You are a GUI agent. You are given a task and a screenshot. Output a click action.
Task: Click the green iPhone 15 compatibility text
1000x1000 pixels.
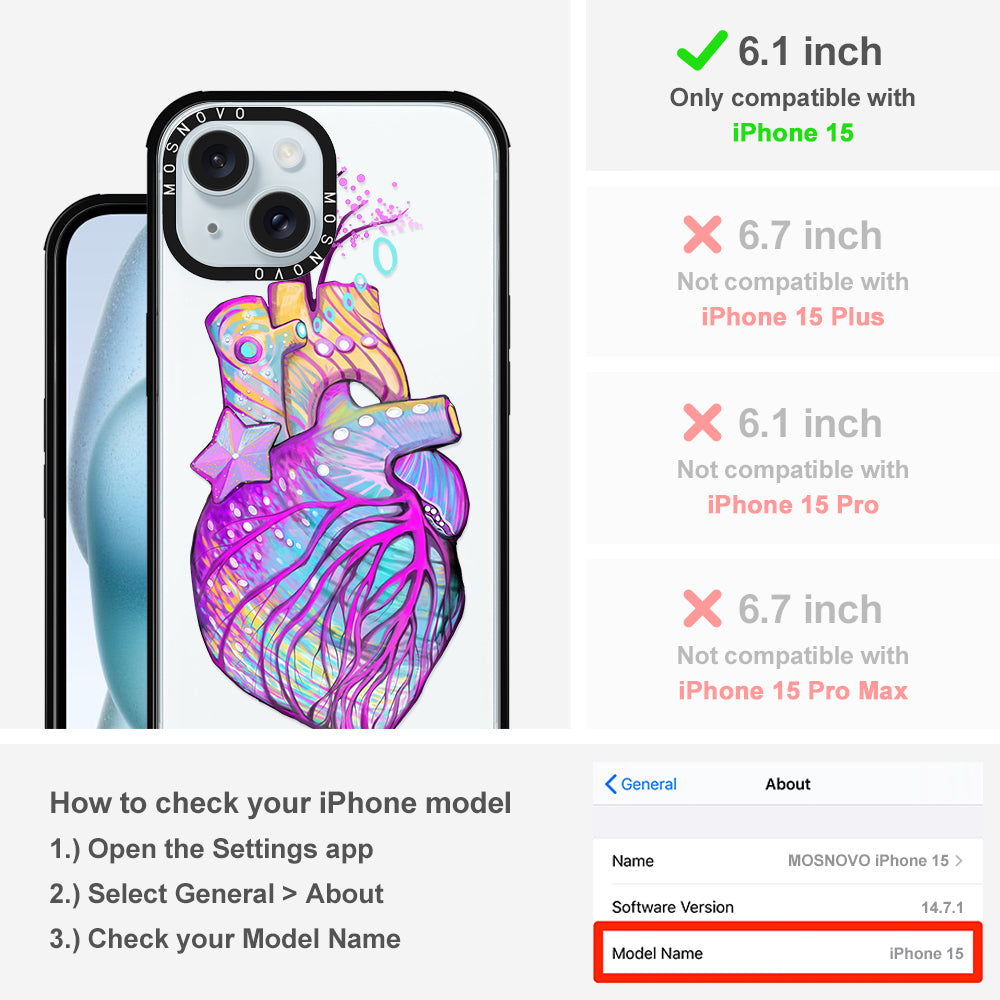793,133
